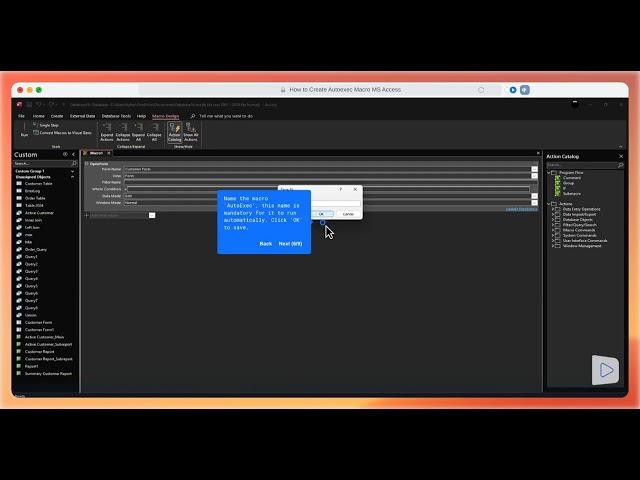640x480 pixels.
Task: Open the Home ribbon tab
Action: pyautogui.click(x=39, y=116)
